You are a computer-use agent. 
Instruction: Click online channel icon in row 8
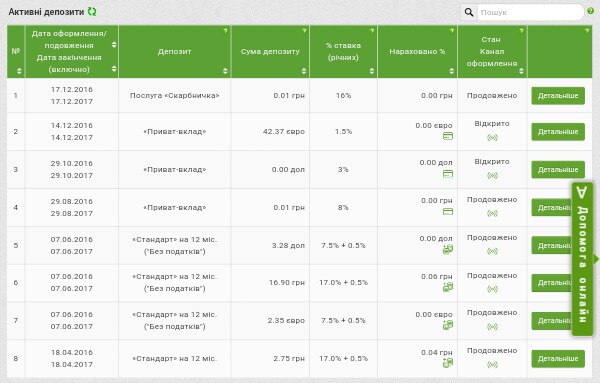492,364
